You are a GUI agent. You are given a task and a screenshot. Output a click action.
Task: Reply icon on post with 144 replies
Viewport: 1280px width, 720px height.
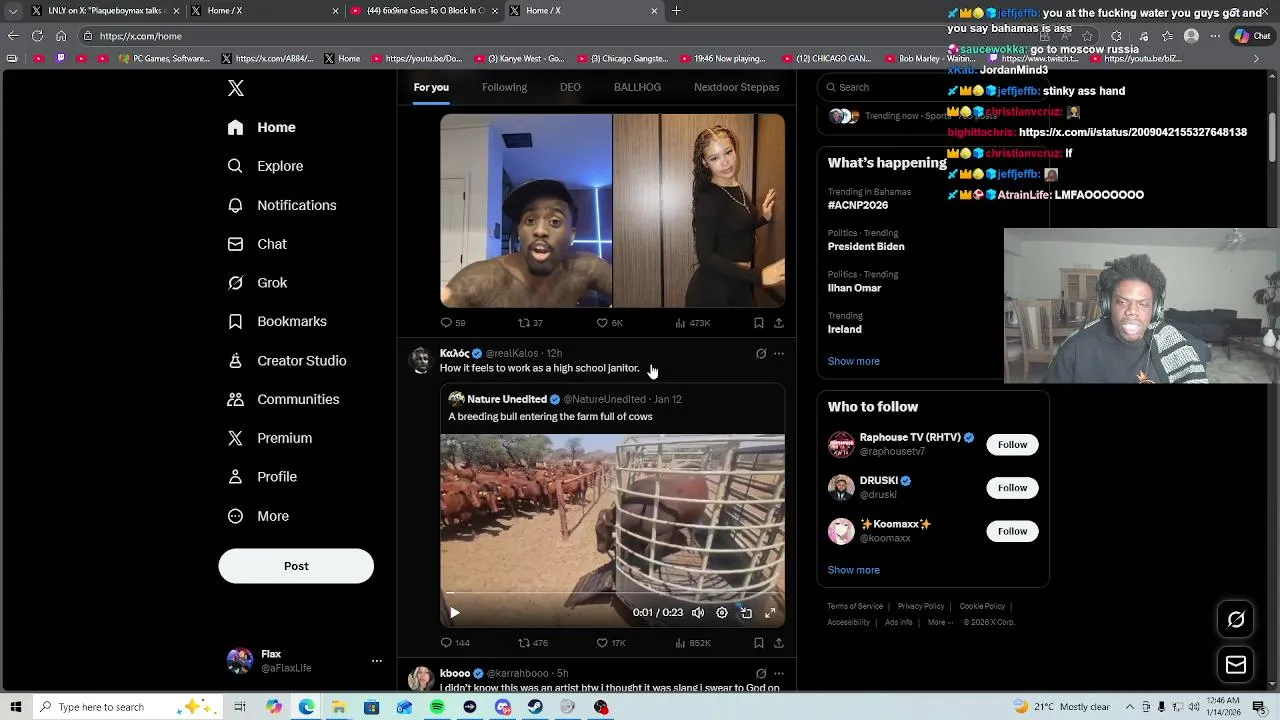click(x=446, y=643)
